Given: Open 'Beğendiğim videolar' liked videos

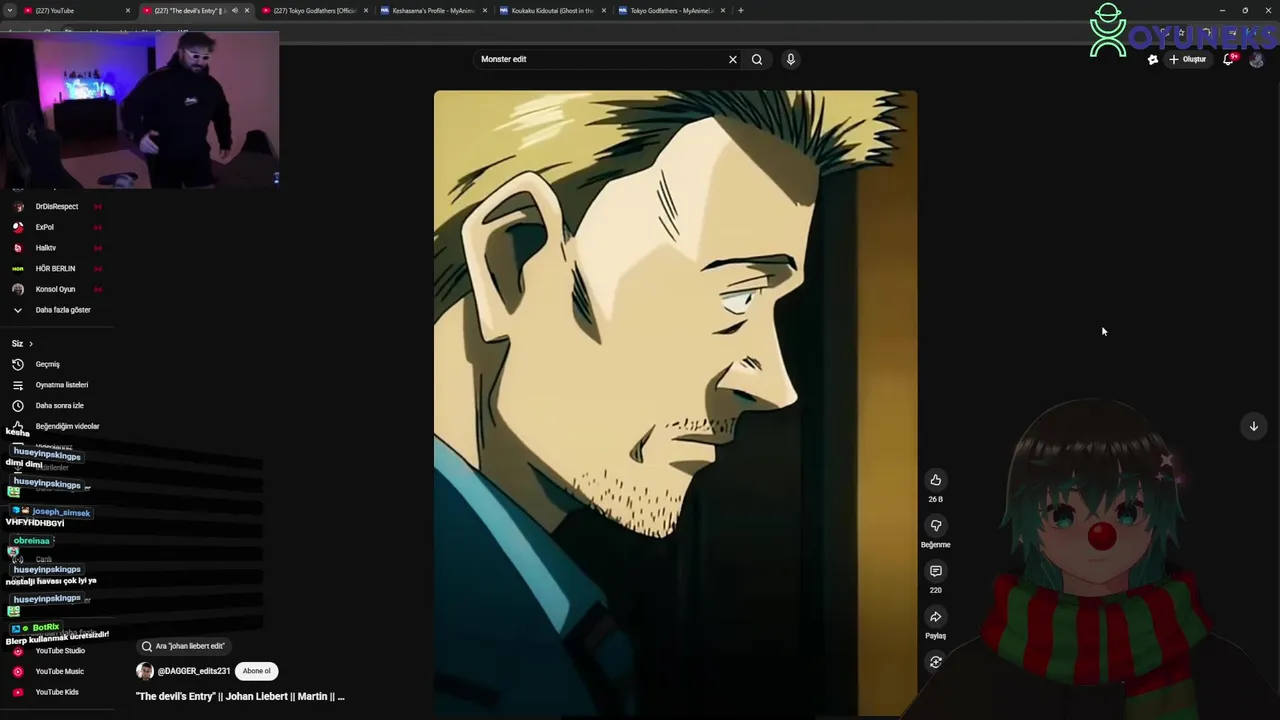Looking at the screenshot, I should [x=67, y=426].
